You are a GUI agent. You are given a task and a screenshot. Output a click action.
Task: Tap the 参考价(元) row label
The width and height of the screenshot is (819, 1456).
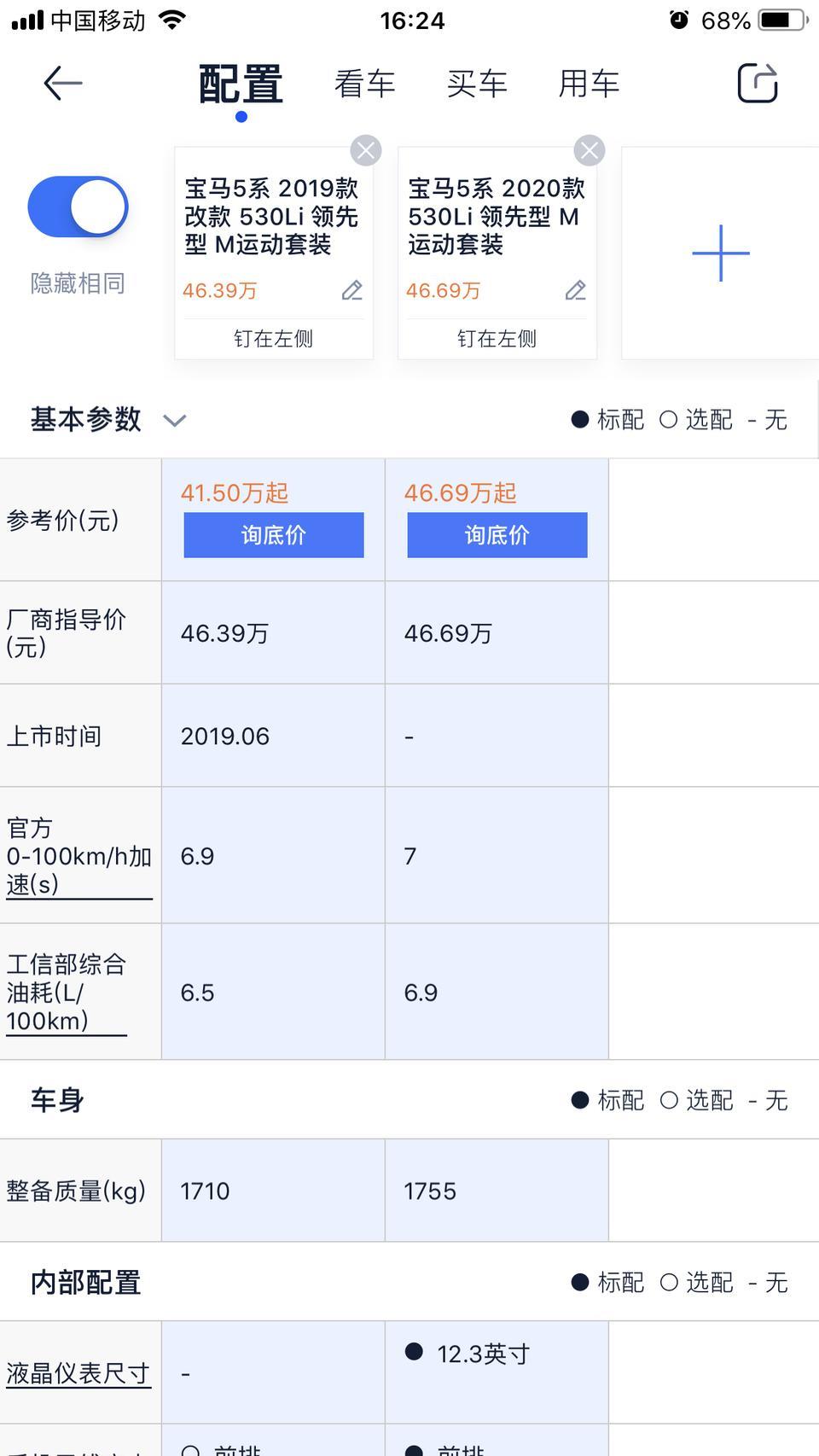[62, 520]
